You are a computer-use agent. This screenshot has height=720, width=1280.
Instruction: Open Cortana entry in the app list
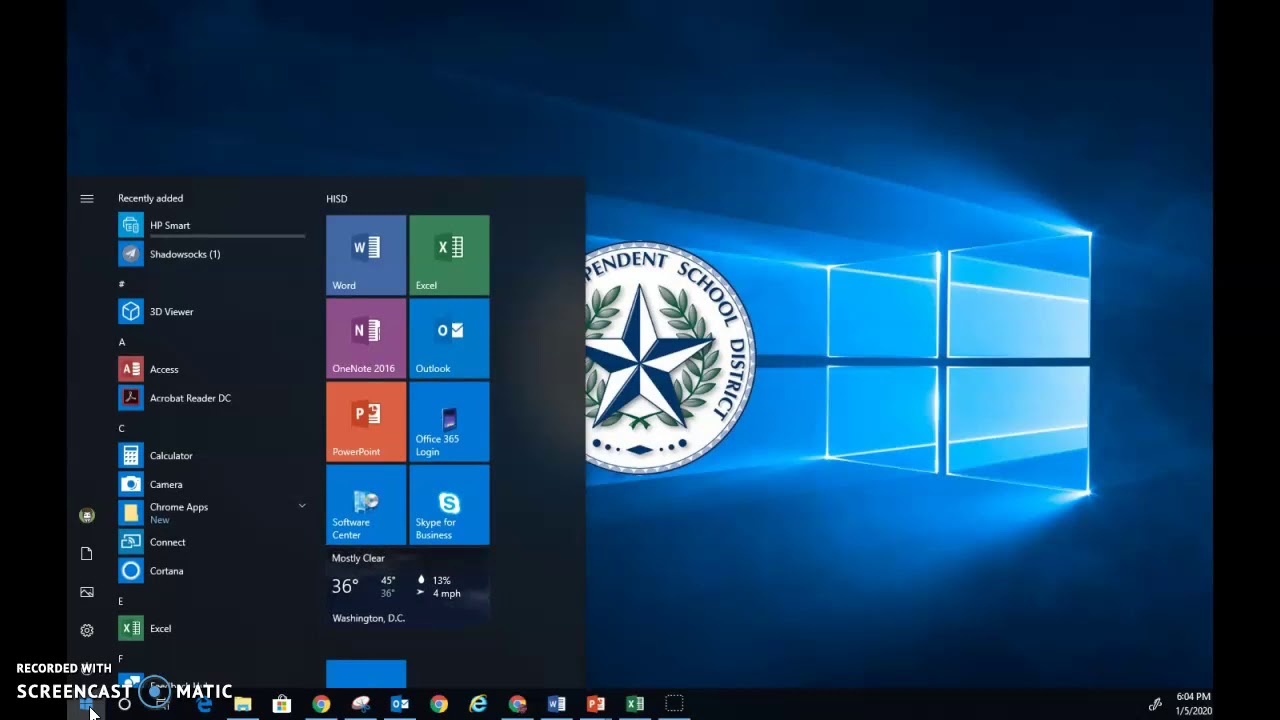(x=211, y=571)
